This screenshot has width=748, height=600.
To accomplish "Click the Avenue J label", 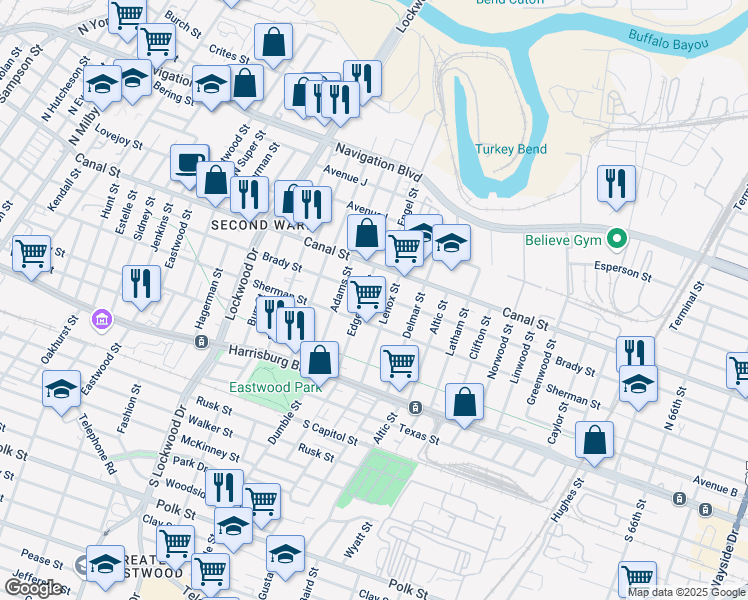I will [345, 175].
